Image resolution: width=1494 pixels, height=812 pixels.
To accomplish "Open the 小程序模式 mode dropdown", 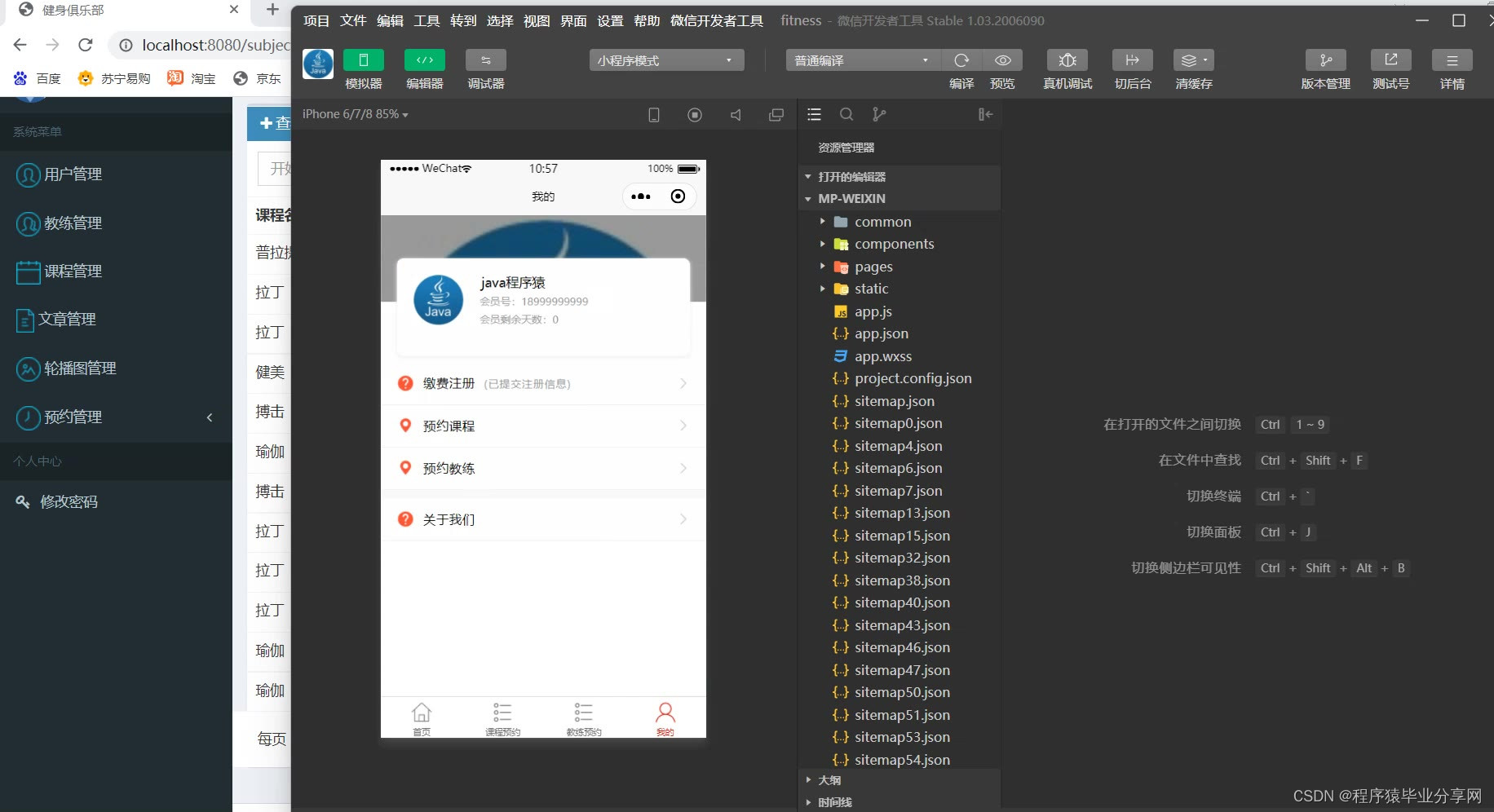I will coord(666,60).
